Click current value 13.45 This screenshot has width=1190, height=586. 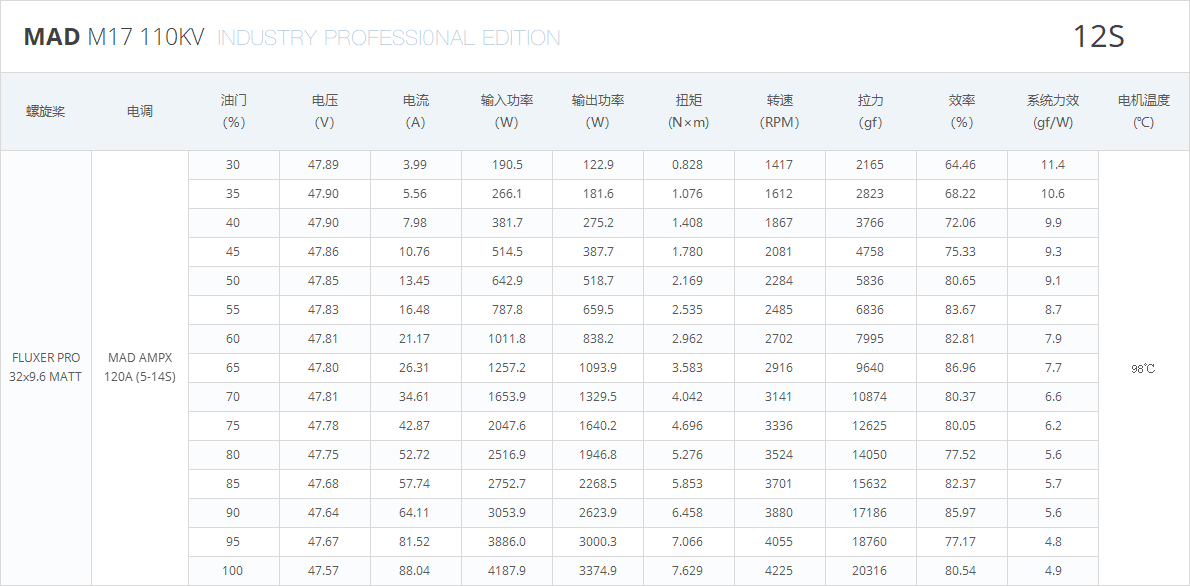point(414,281)
